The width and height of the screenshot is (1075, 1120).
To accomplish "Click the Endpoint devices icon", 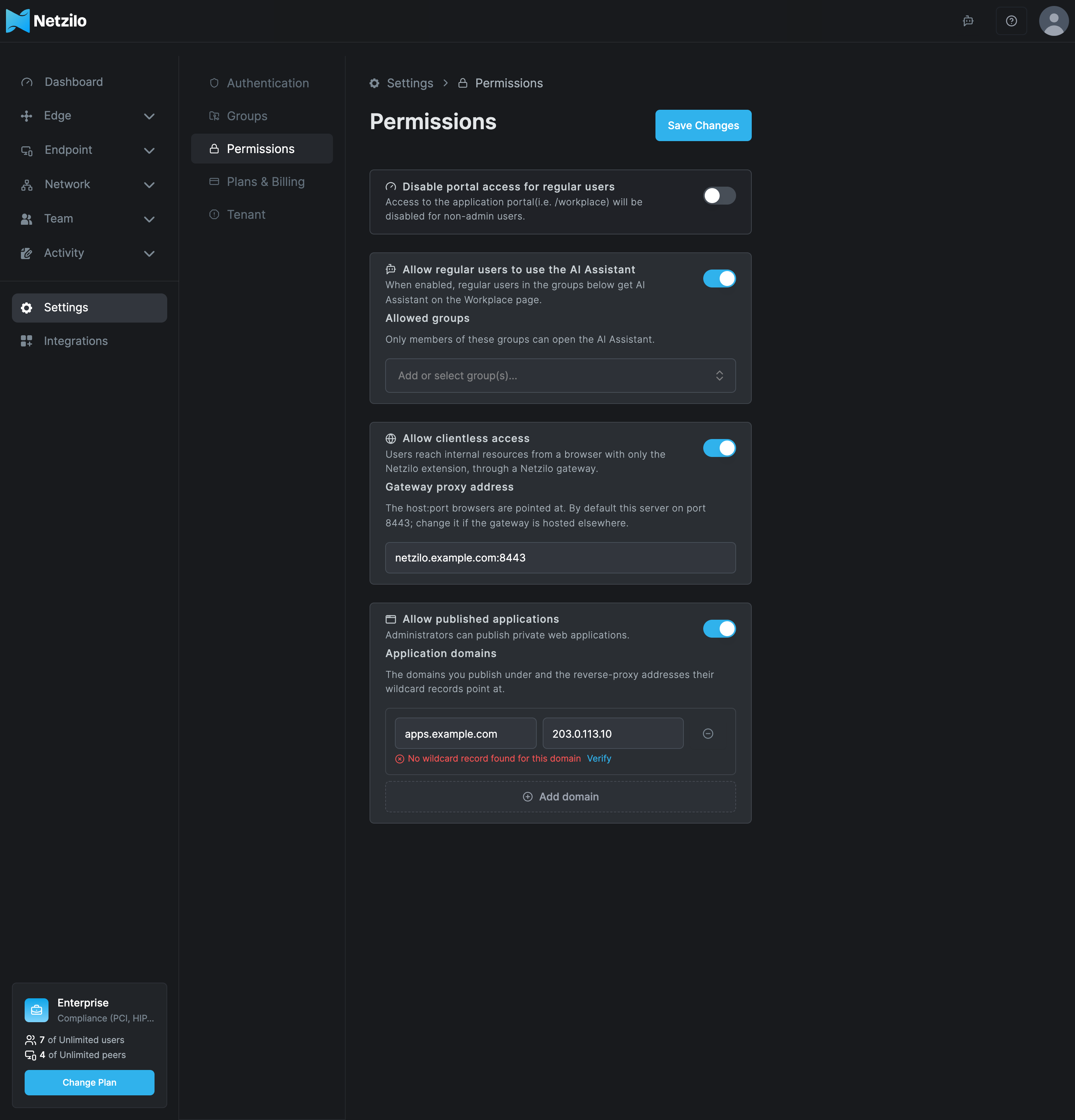I will 27,150.
